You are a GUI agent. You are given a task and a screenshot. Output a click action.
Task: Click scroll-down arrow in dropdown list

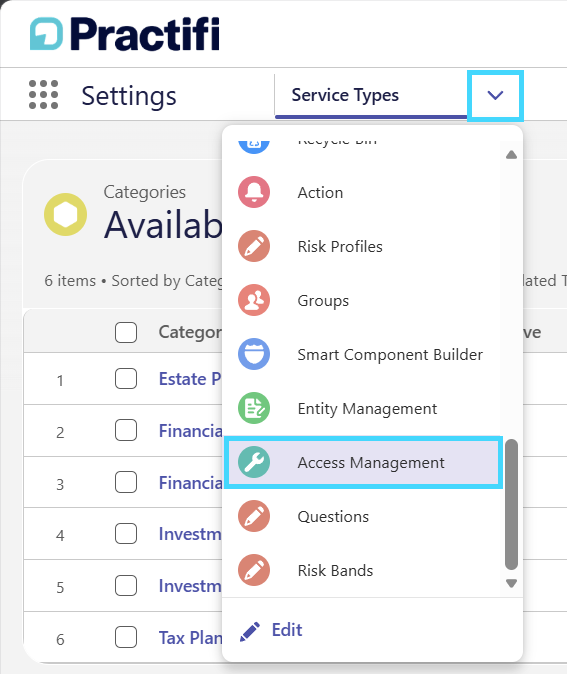coord(511,583)
